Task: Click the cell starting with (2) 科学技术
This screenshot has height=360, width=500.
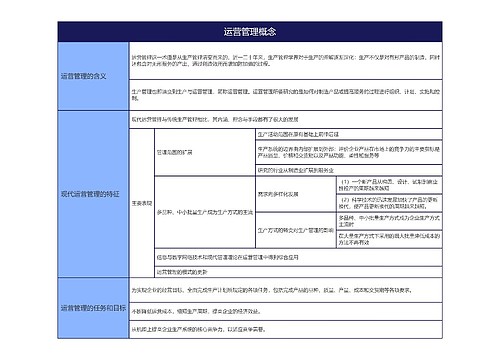Action: tap(389, 203)
